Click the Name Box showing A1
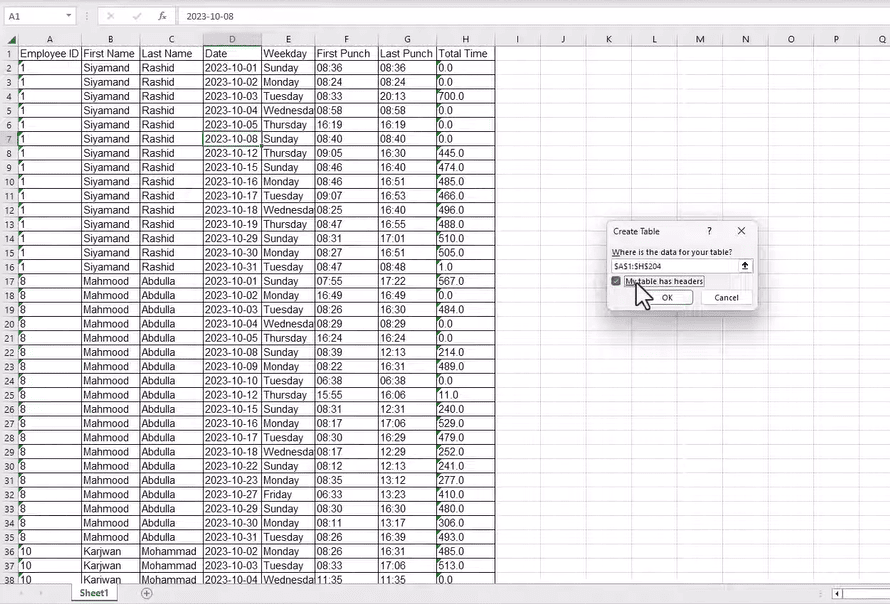The height and width of the screenshot is (604, 890). pyautogui.click(x=32, y=17)
